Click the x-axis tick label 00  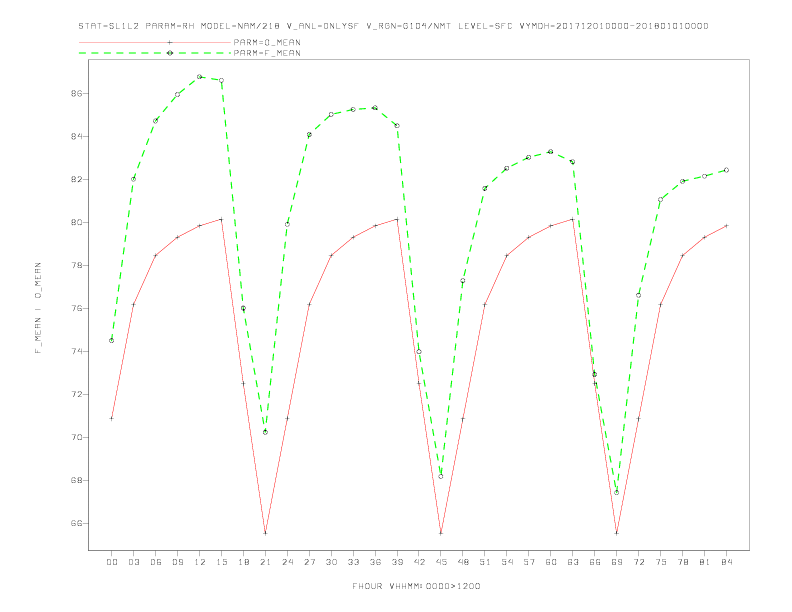(x=112, y=562)
